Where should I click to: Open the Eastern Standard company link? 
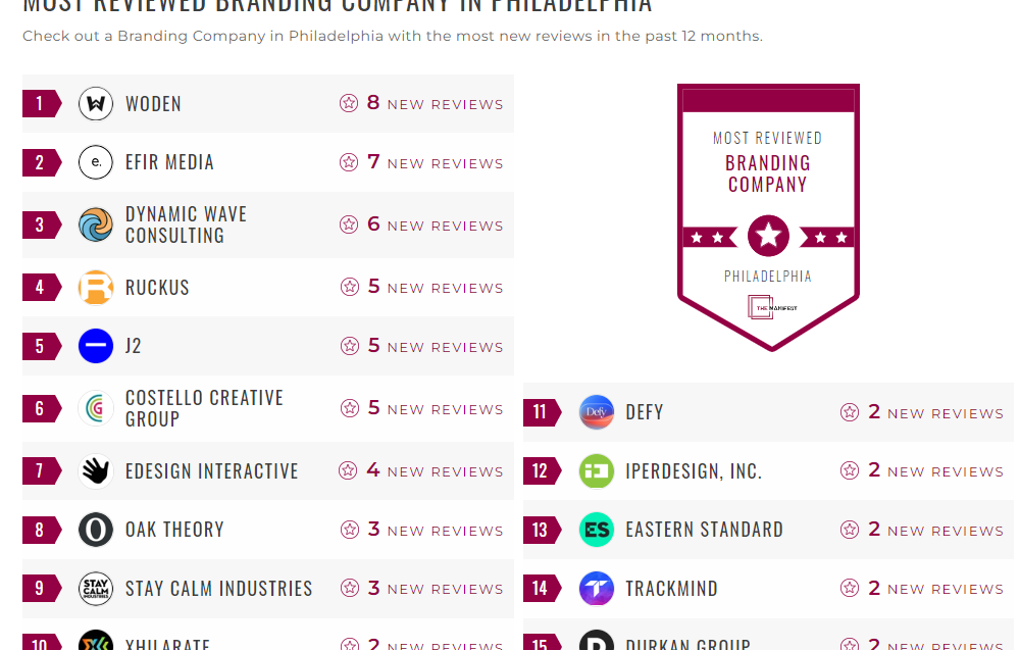pos(704,530)
